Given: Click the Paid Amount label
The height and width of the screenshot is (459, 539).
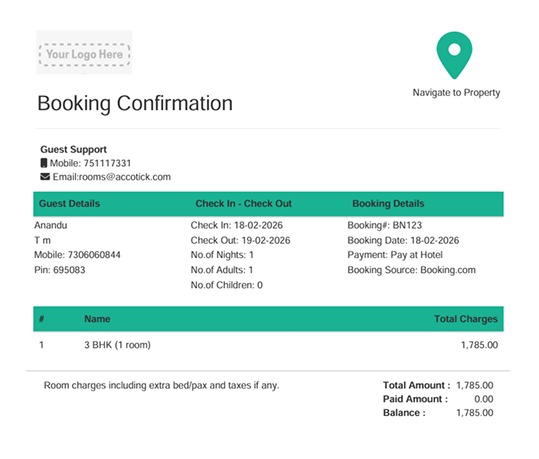Looking at the screenshot, I should [x=415, y=399].
